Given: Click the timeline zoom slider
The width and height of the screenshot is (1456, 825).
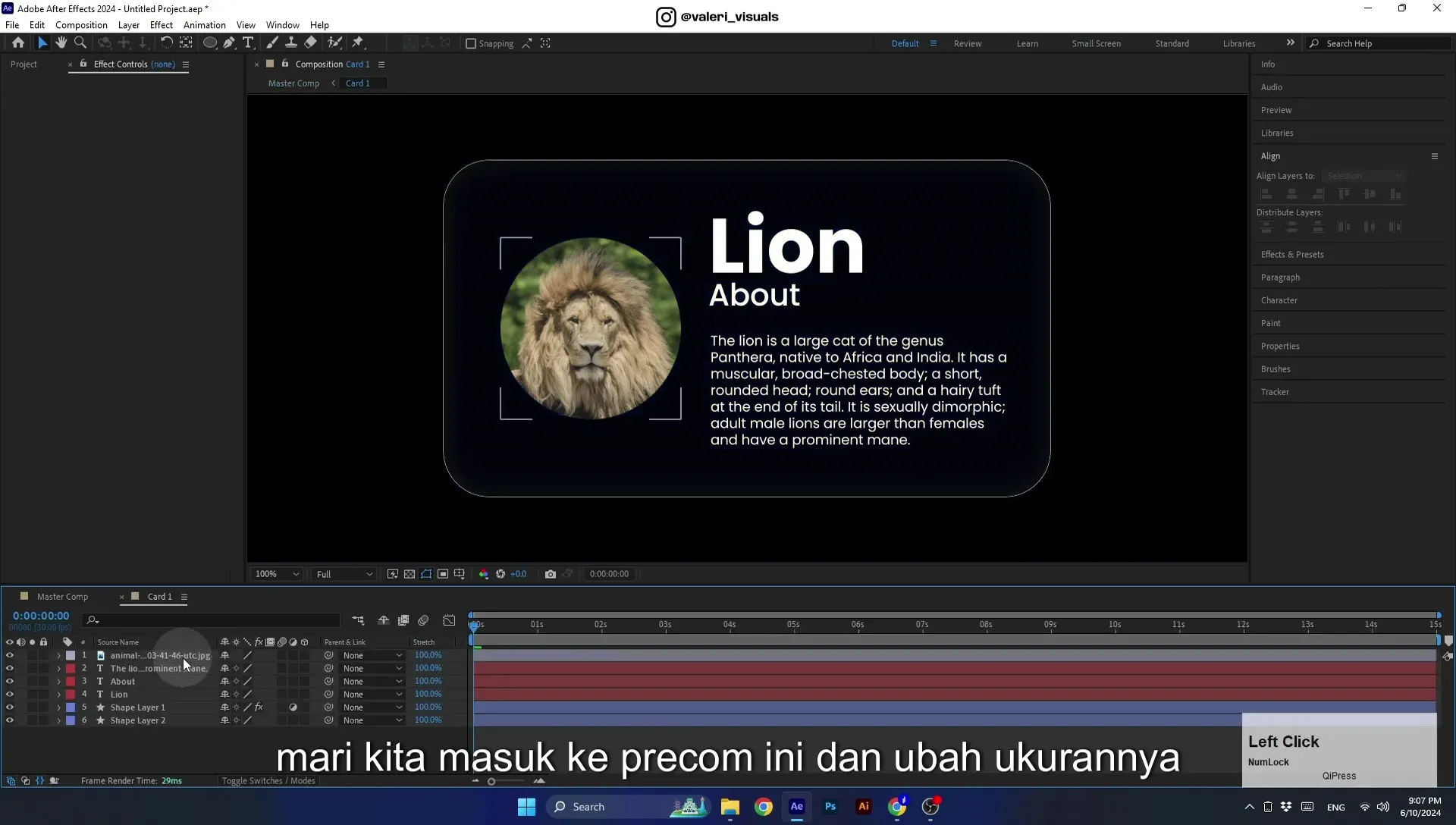Looking at the screenshot, I should (x=491, y=782).
